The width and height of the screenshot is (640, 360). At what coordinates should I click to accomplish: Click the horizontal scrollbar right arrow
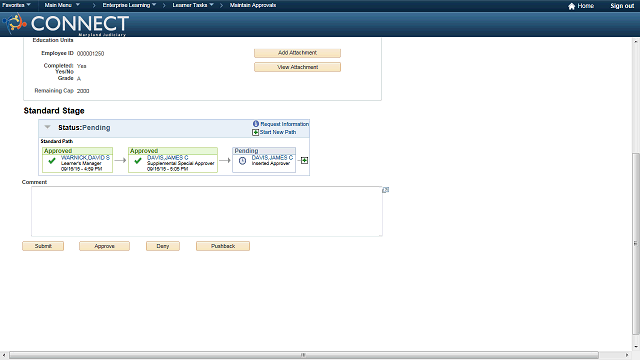pyautogui.click(x=627, y=355)
